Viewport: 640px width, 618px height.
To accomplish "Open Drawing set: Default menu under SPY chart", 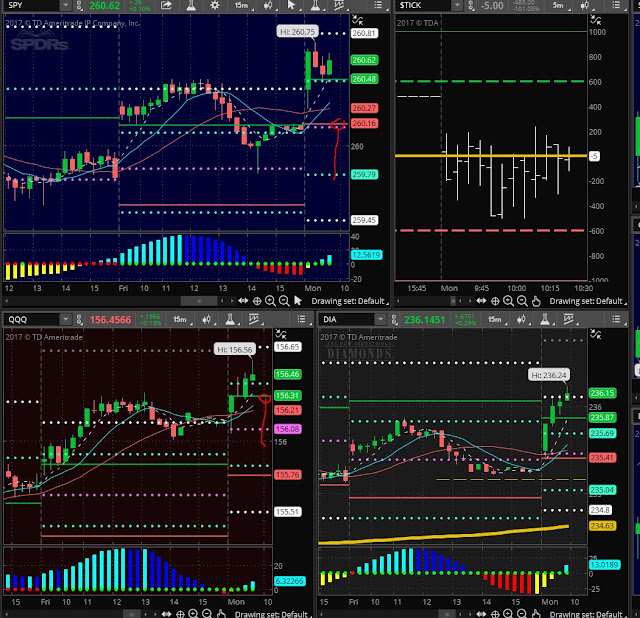I will point(350,301).
